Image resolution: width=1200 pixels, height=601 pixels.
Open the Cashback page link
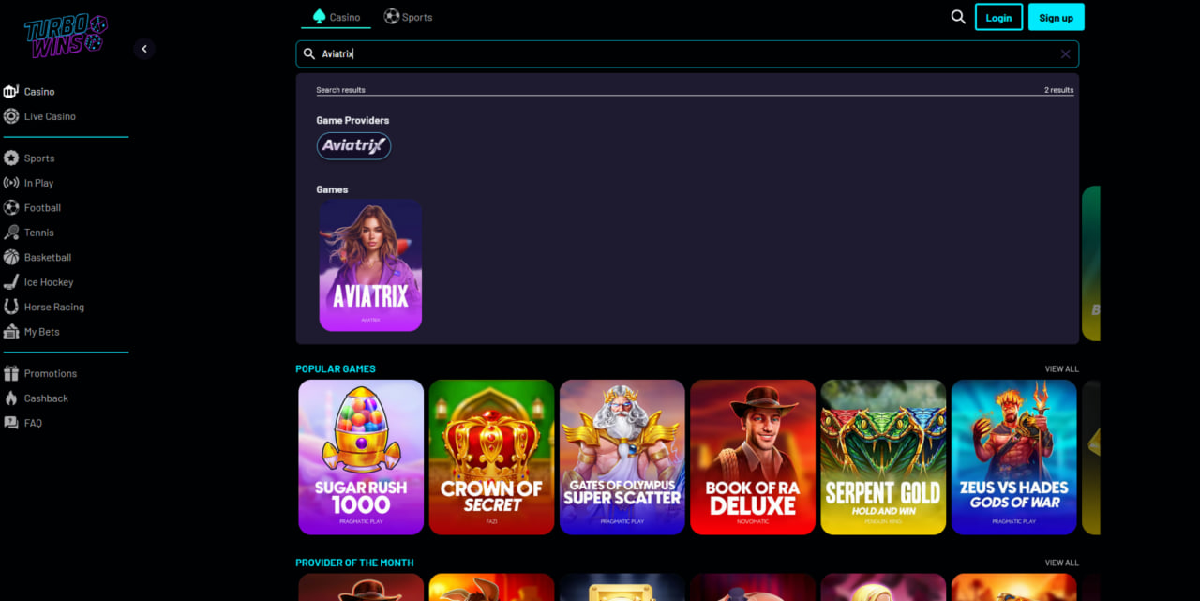(46, 398)
